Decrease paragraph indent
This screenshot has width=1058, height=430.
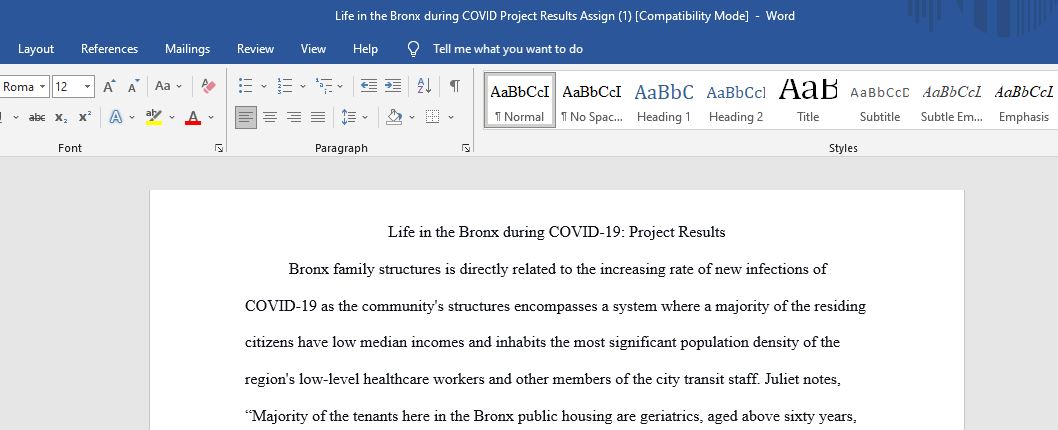click(368, 86)
